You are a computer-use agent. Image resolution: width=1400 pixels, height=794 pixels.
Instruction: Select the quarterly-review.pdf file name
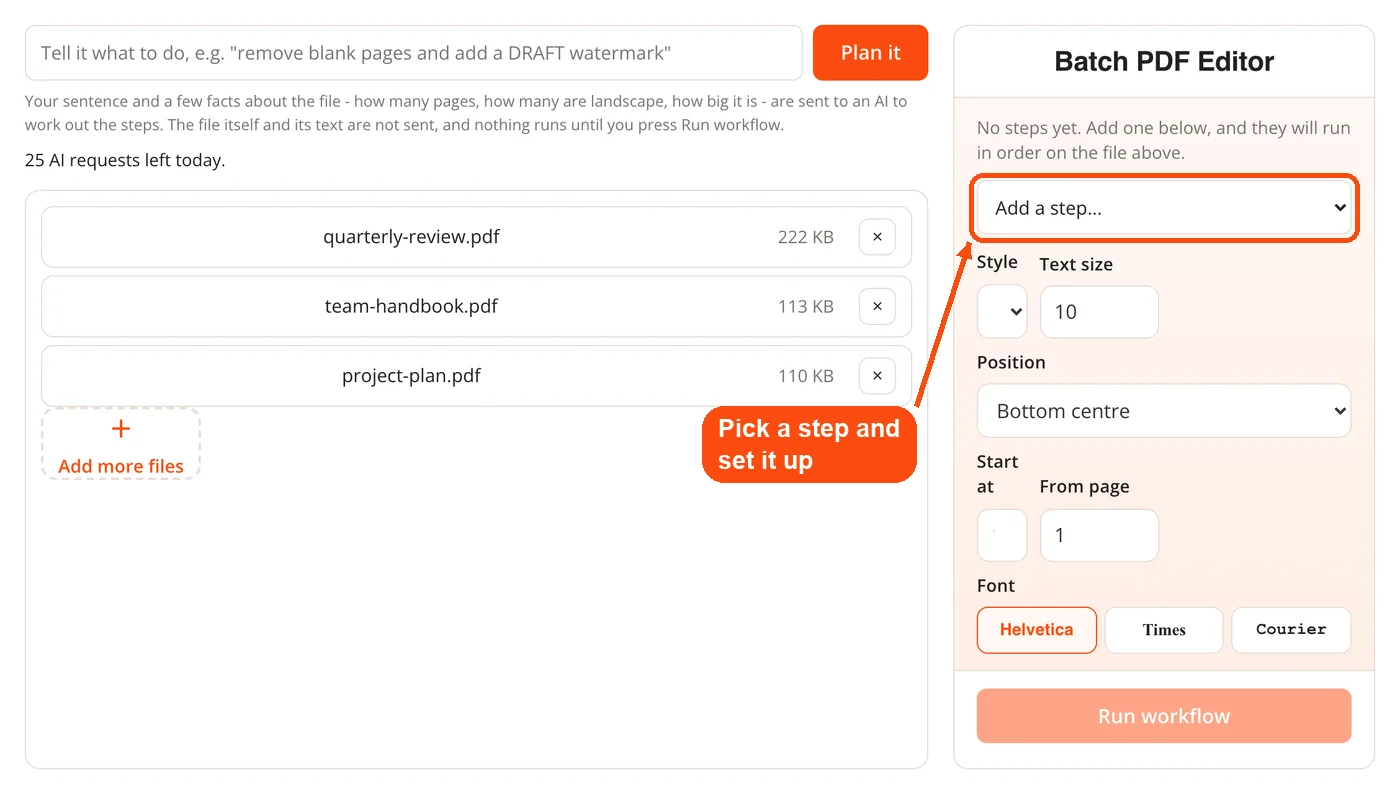coord(411,237)
